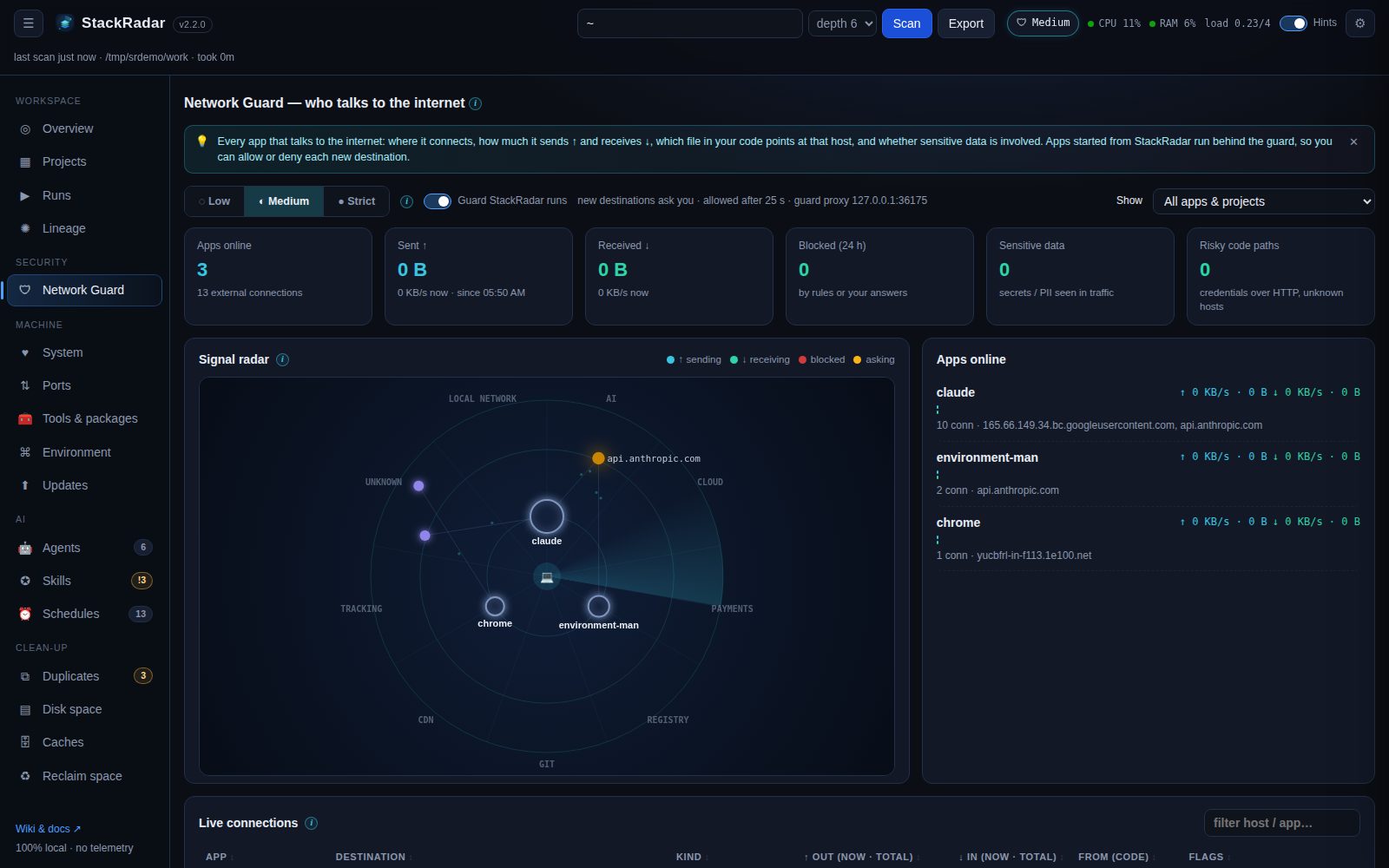Click the Medium shield badge in top bar

click(1043, 23)
